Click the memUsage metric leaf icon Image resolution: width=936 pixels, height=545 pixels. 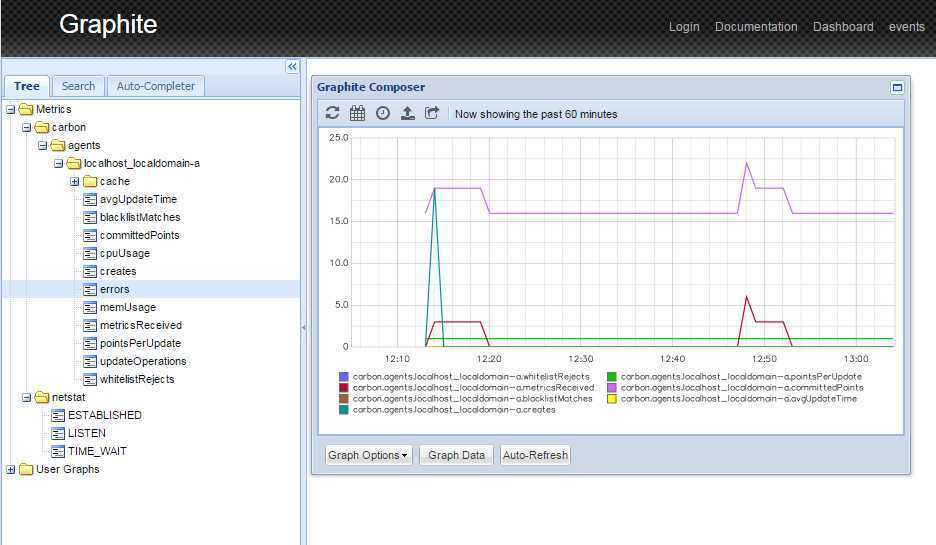click(x=90, y=307)
